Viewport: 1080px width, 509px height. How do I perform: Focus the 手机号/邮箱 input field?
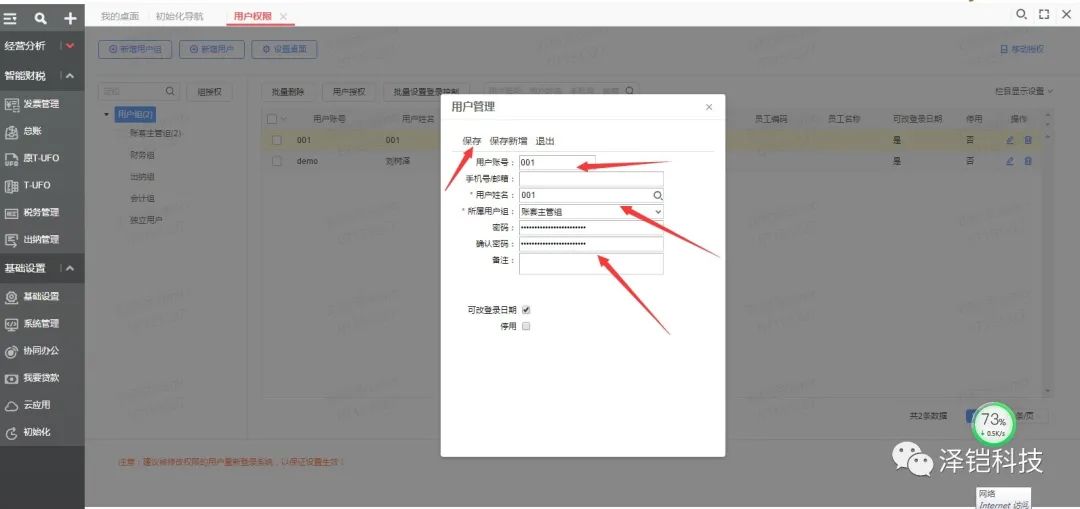(591, 179)
